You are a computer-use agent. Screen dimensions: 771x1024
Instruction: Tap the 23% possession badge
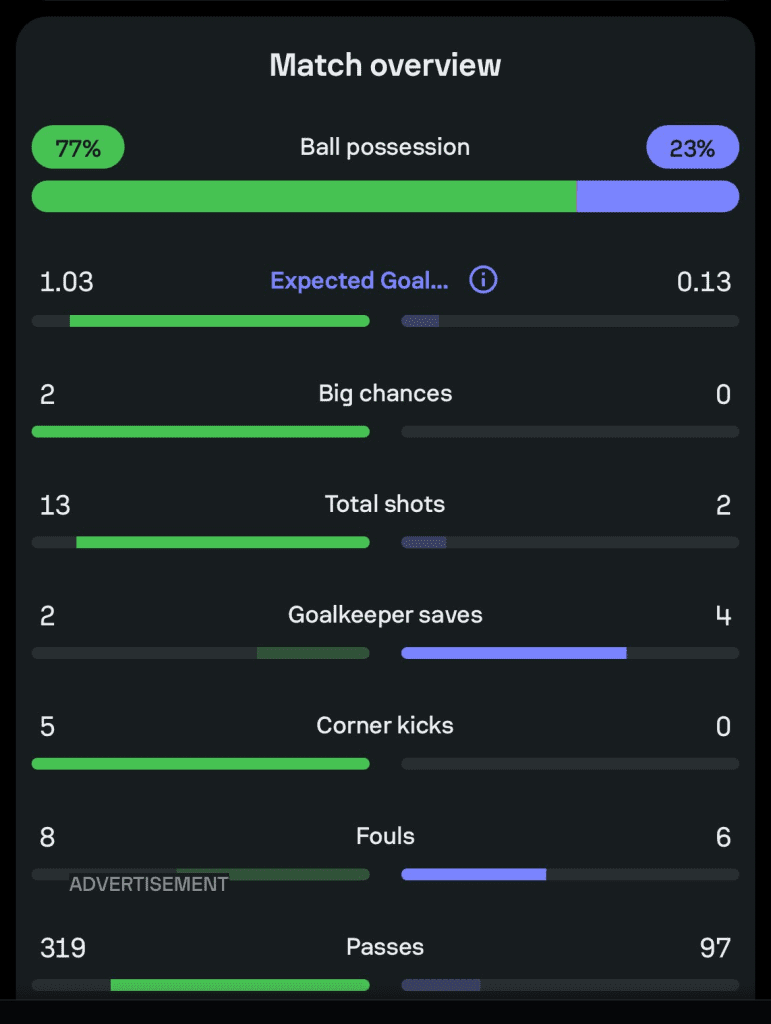[692, 148]
